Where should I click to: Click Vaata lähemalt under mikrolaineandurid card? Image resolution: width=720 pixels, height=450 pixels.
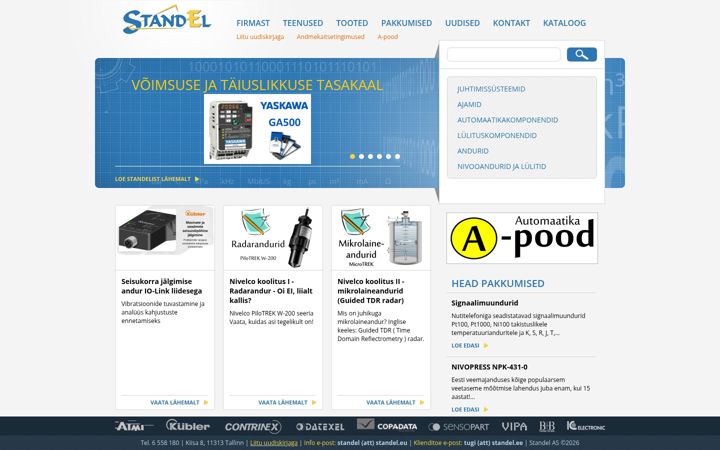390,402
